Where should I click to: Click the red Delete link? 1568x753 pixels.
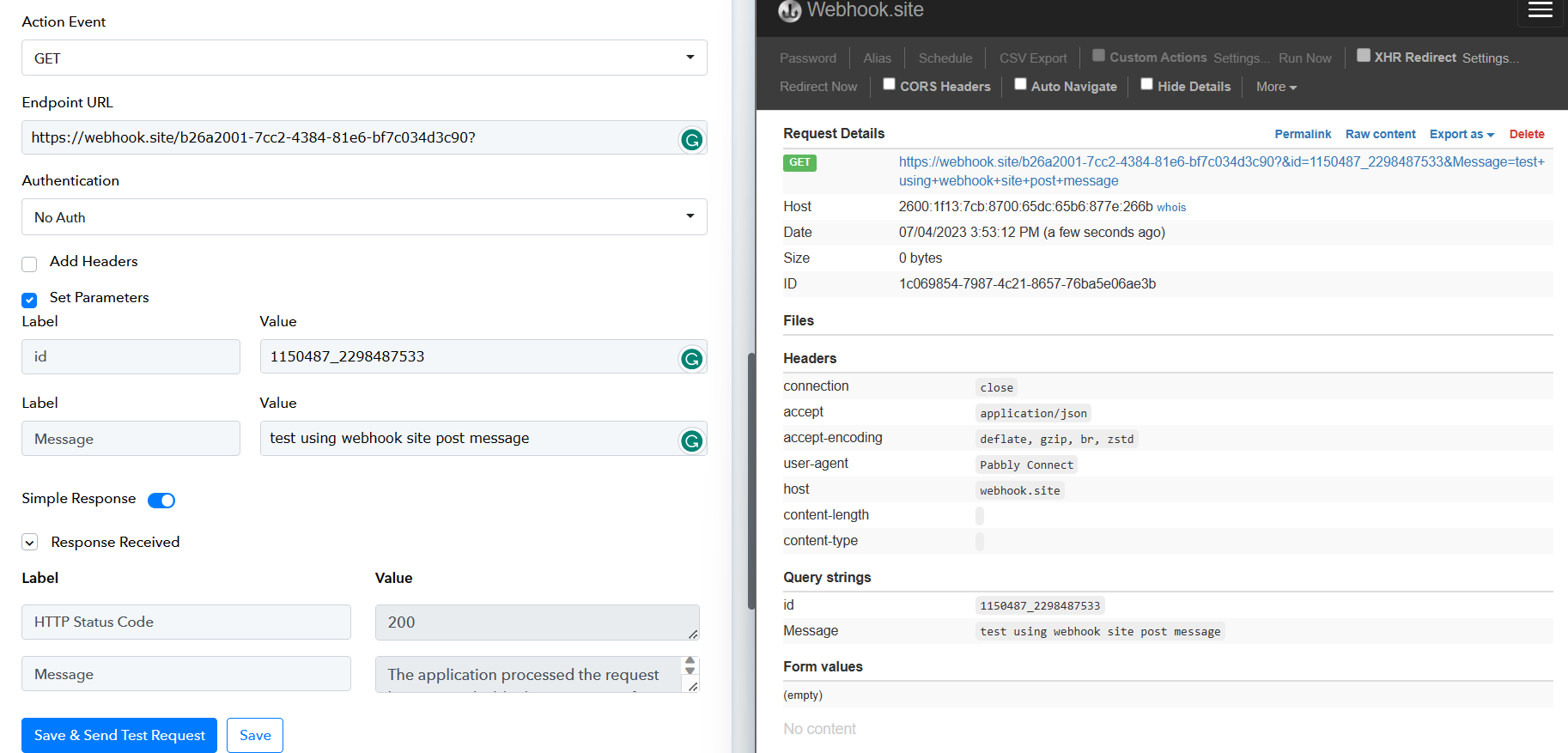click(1526, 134)
